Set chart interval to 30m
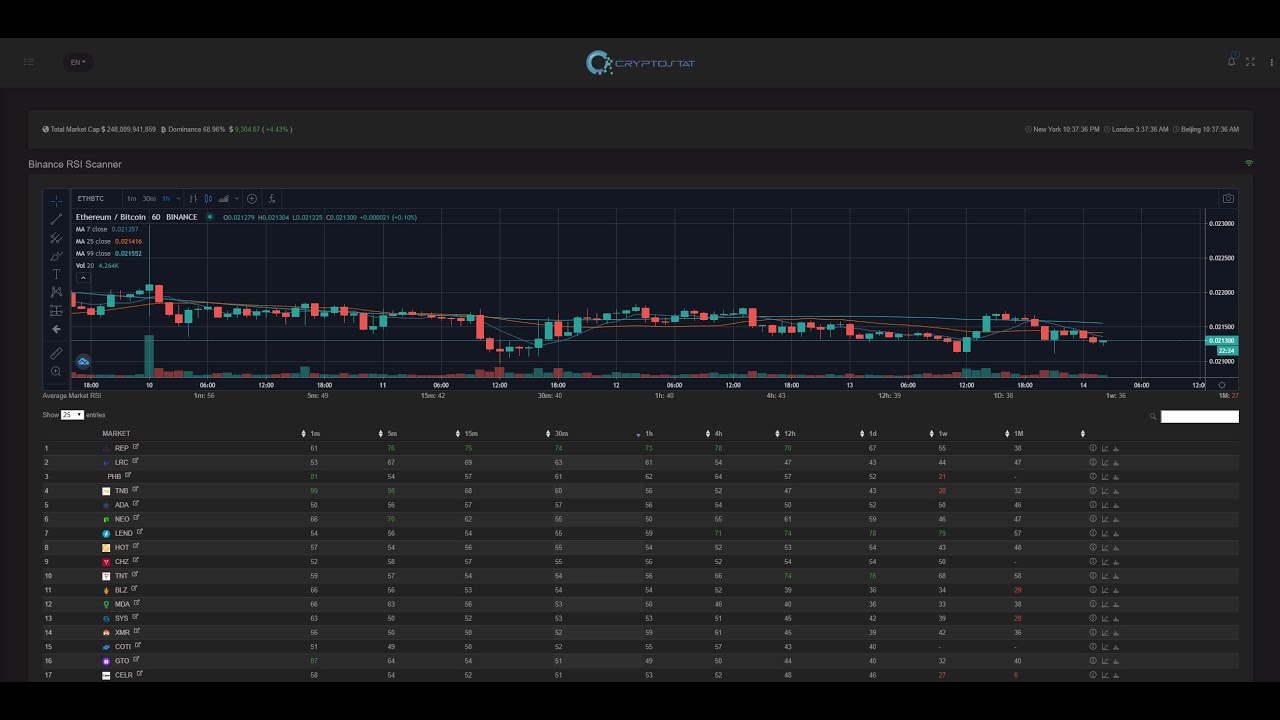 [149, 199]
